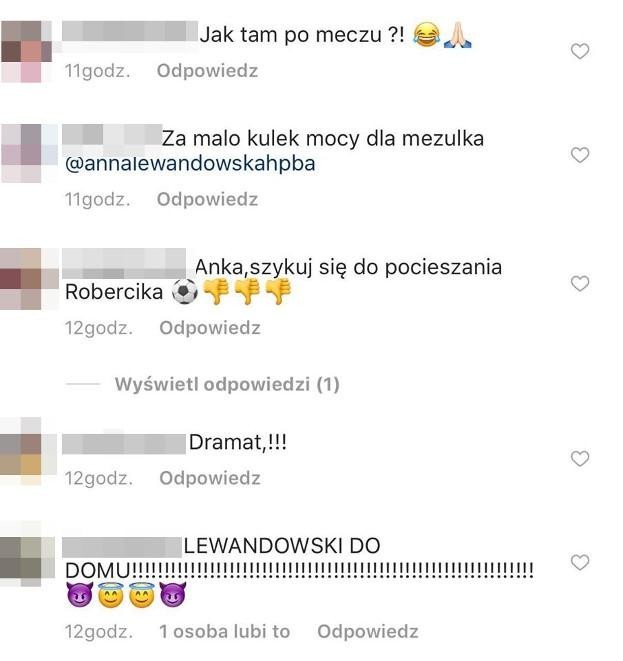This screenshot has width=623, height=661.
Task: View '1 osoba lubi to' likes list
Action: 225,631
